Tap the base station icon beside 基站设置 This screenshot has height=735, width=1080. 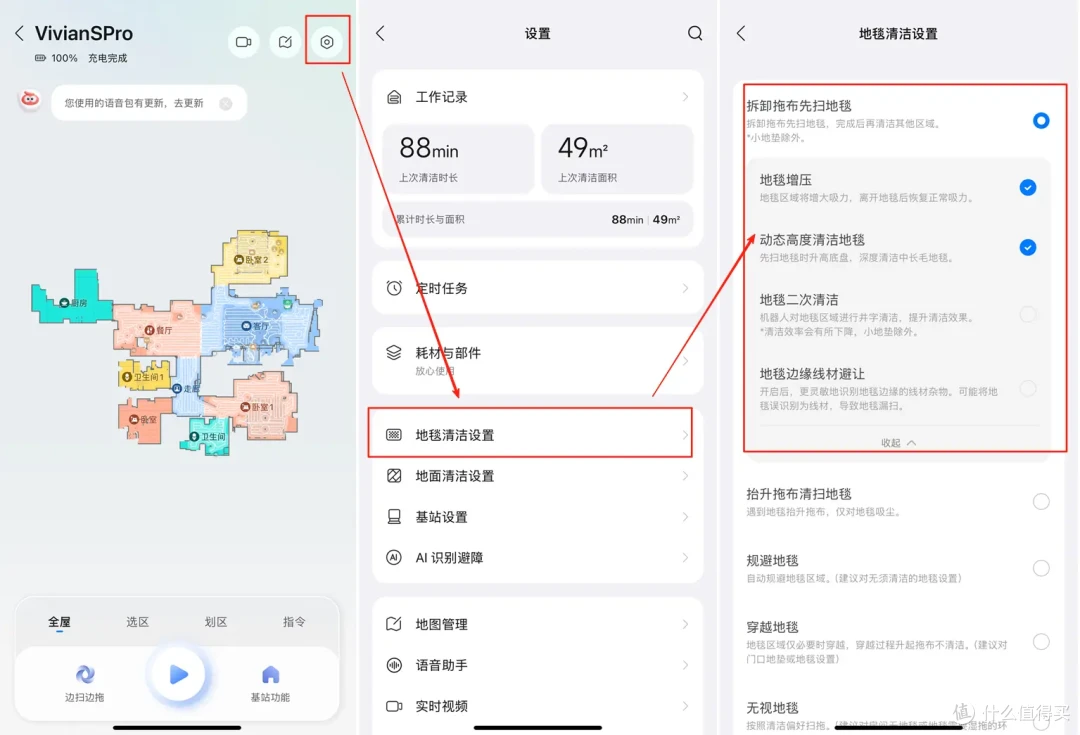(394, 517)
